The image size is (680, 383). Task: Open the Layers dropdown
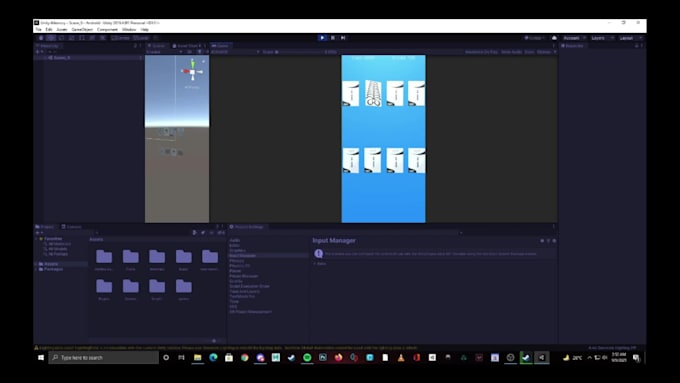coord(602,38)
